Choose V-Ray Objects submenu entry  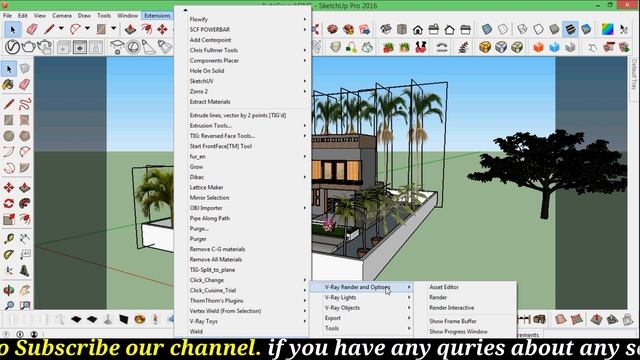[x=362, y=308]
